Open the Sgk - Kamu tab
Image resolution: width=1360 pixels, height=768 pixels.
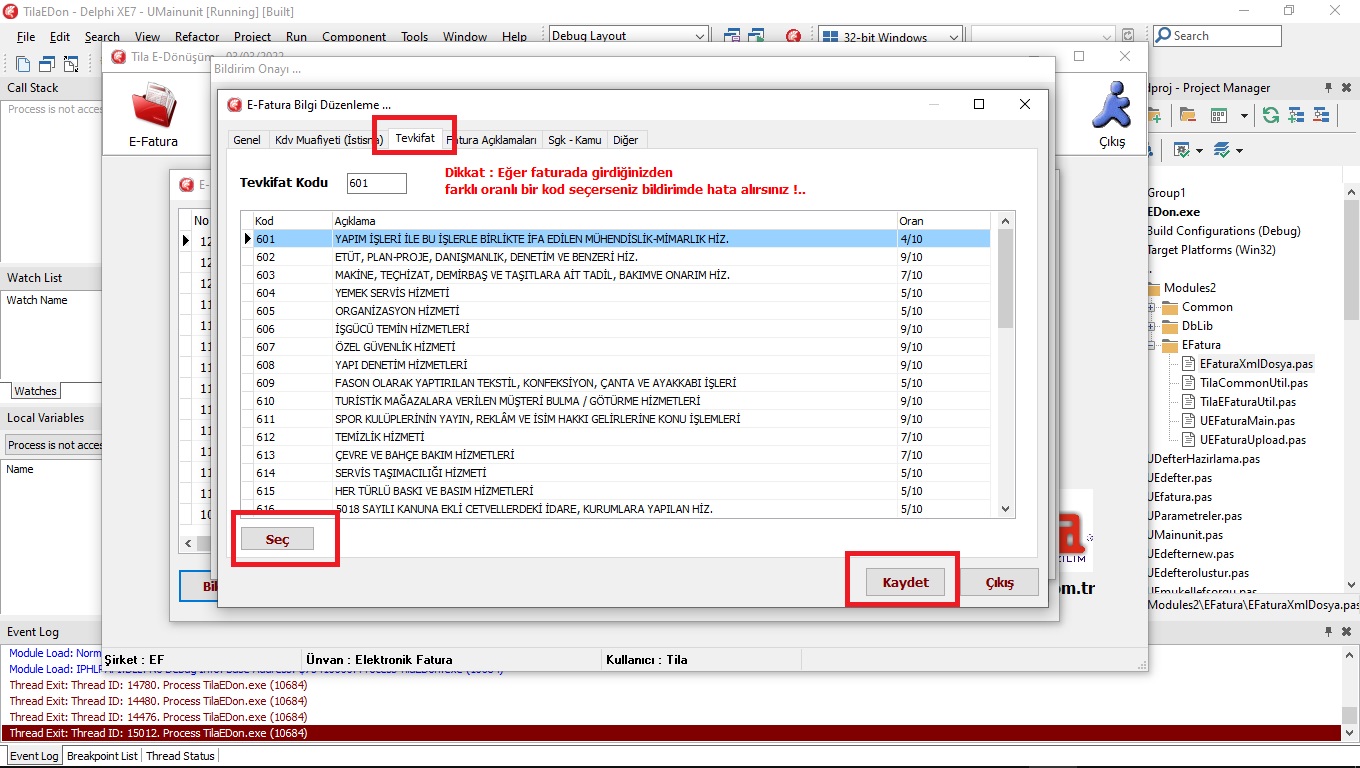click(x=574, y=140)
